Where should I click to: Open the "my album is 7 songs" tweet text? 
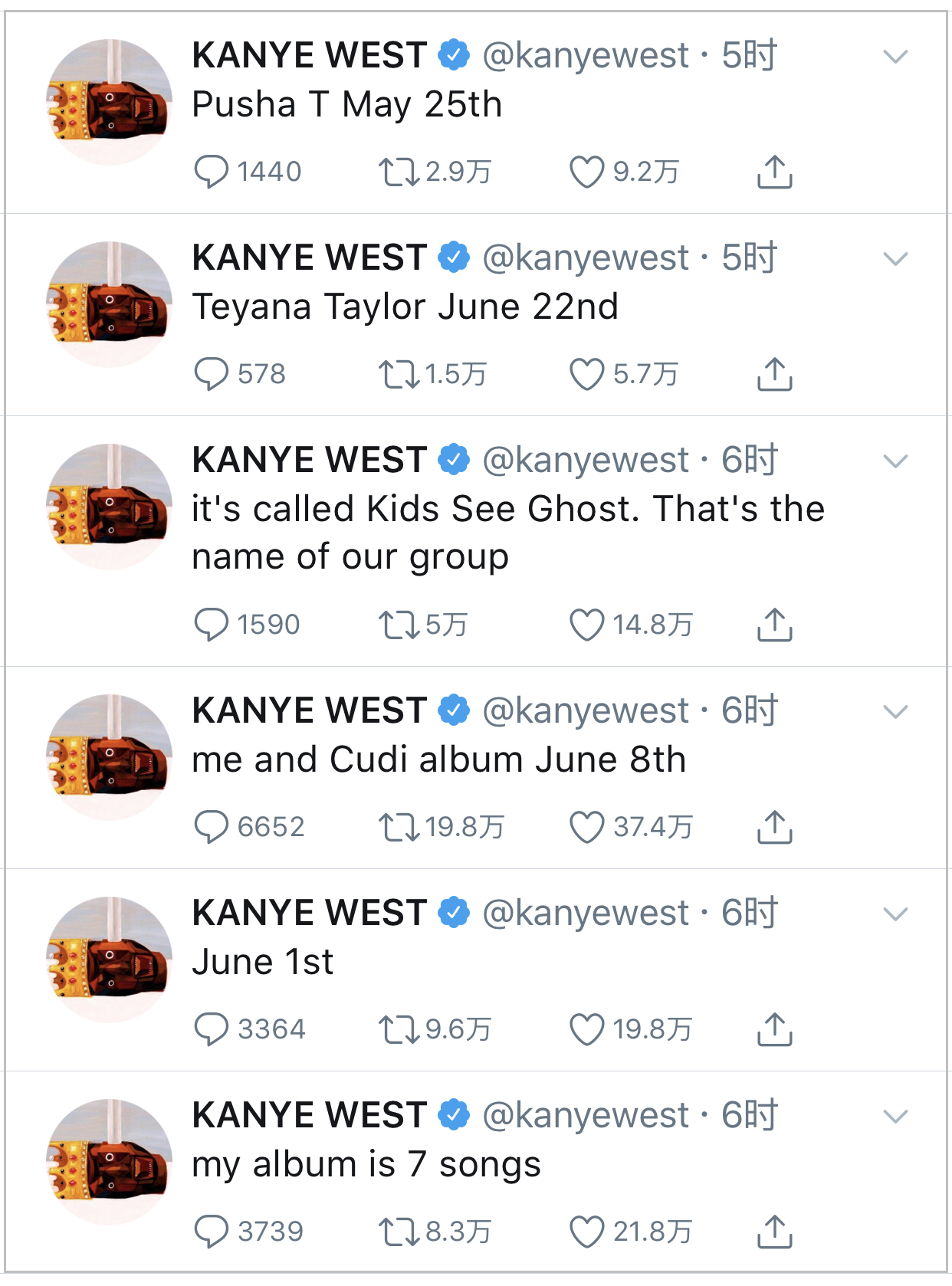coord(366,1165)
